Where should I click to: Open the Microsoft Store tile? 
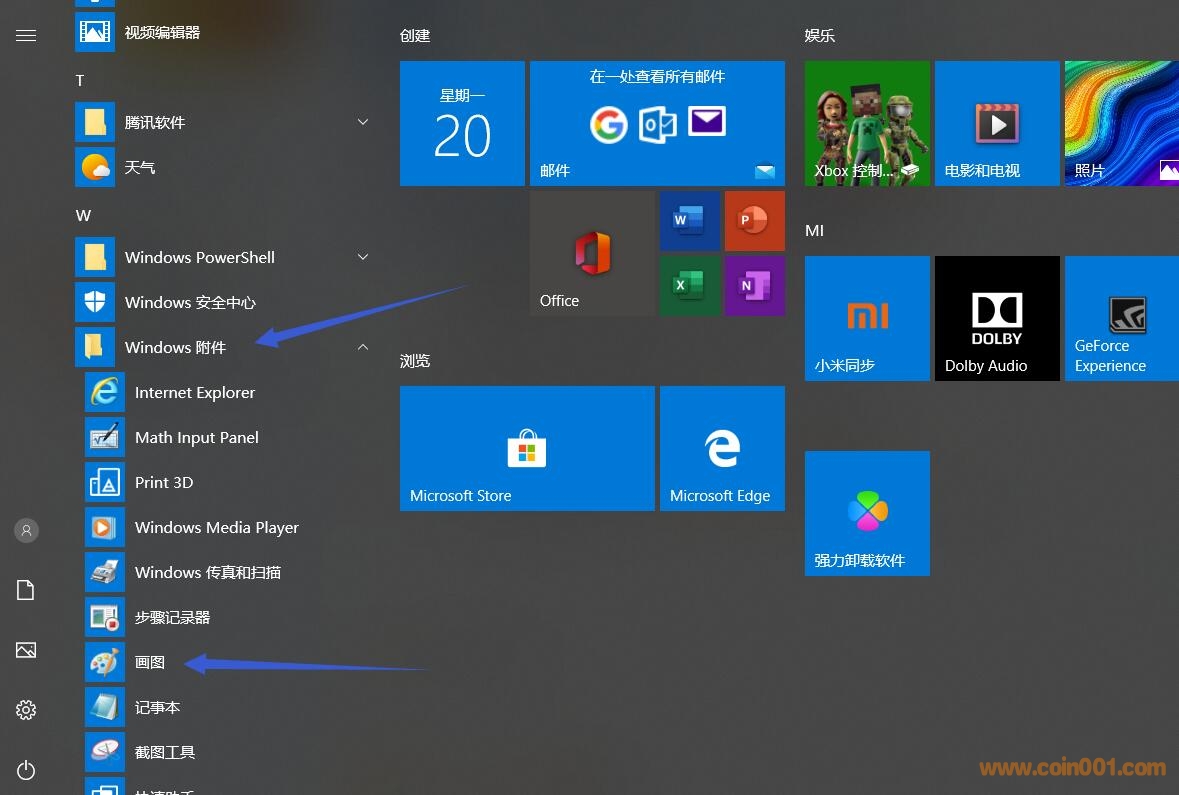click(527, 448)
